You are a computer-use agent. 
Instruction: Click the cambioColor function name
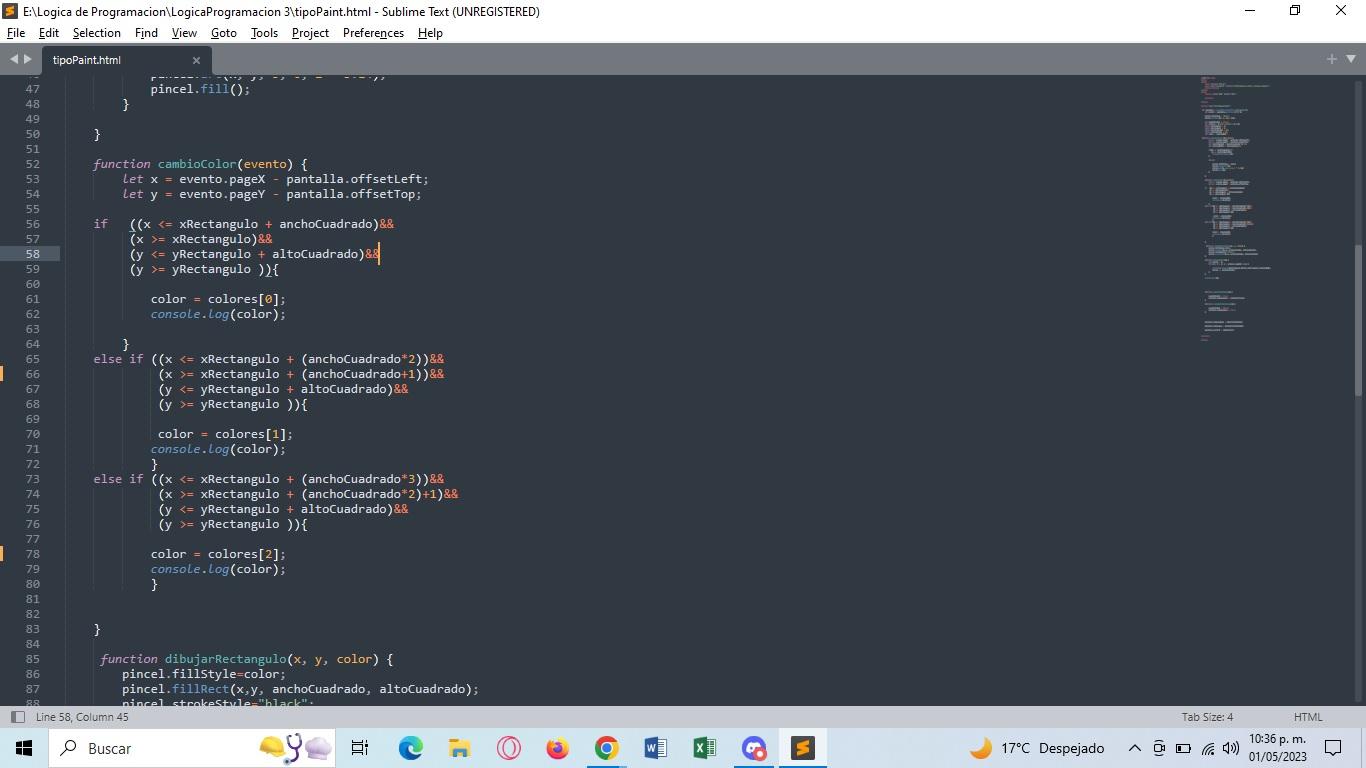tap(197, 164)
